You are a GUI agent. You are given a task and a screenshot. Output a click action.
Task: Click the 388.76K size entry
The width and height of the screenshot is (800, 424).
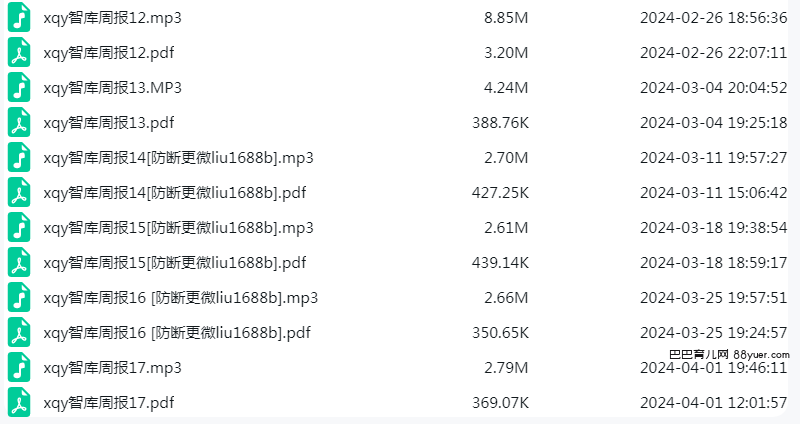point(500,123)
